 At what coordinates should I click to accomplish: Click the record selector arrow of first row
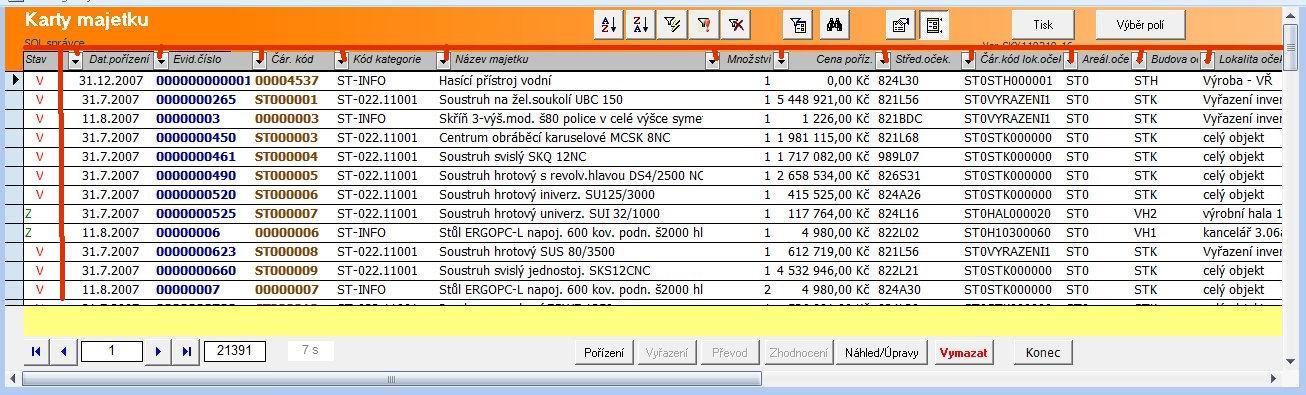click(15, 79)
